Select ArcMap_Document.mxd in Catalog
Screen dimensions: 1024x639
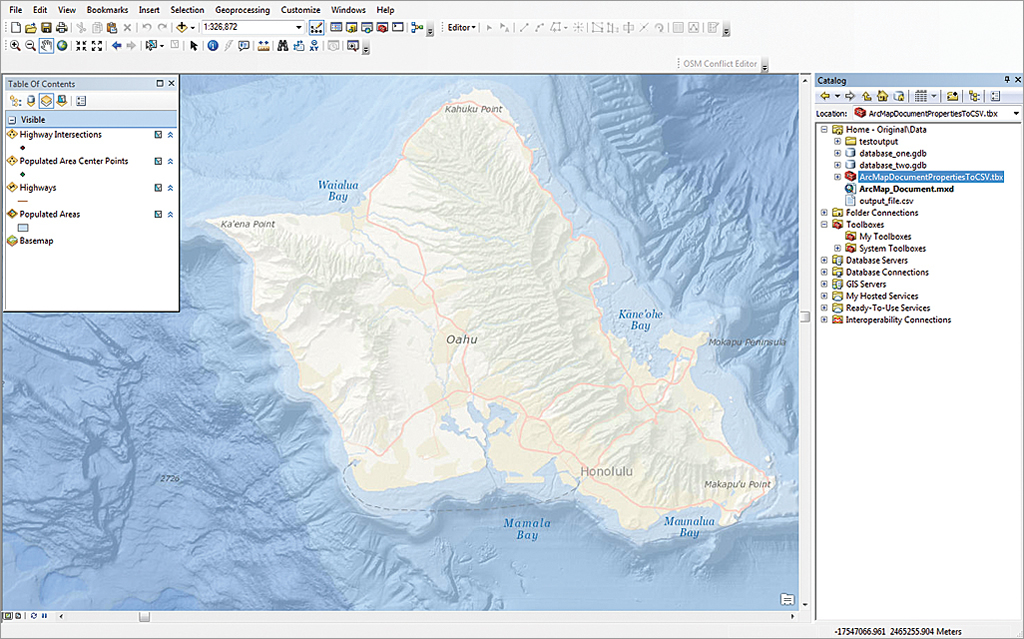tap(906, 189)
